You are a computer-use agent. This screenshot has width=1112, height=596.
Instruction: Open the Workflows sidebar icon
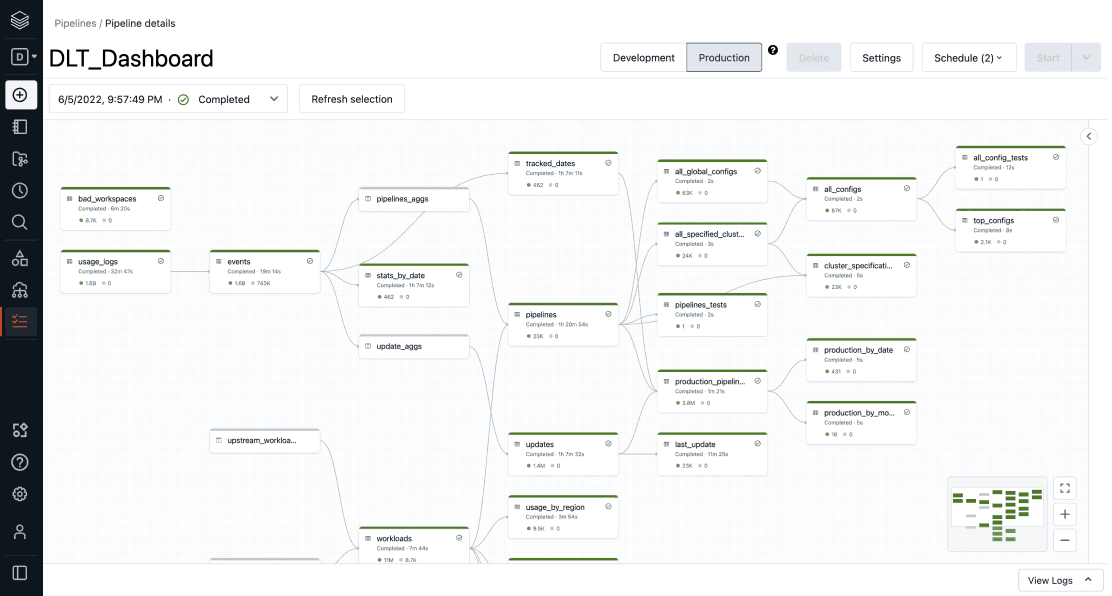click(20, 322)
